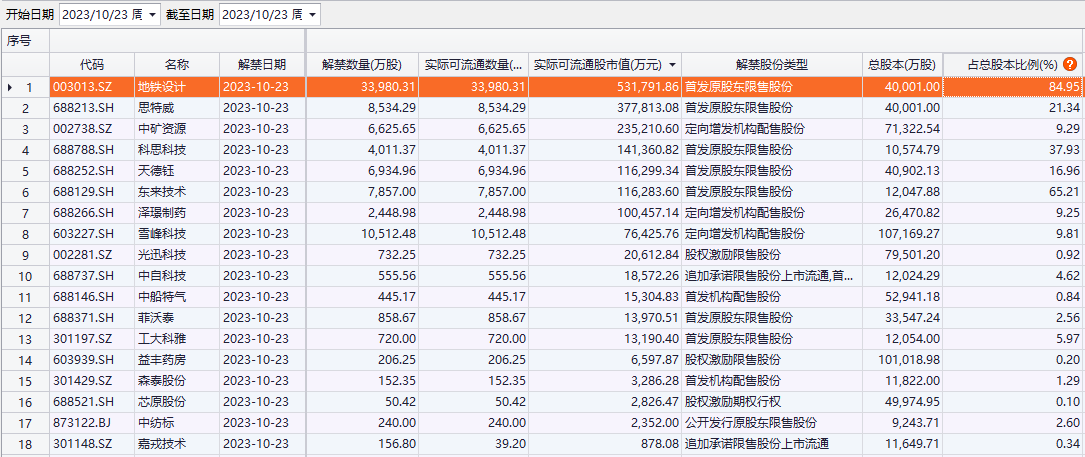This screenshot has height=457, width=1085.
Task: Sort by the 代码 column header
Action: point(92,65)
